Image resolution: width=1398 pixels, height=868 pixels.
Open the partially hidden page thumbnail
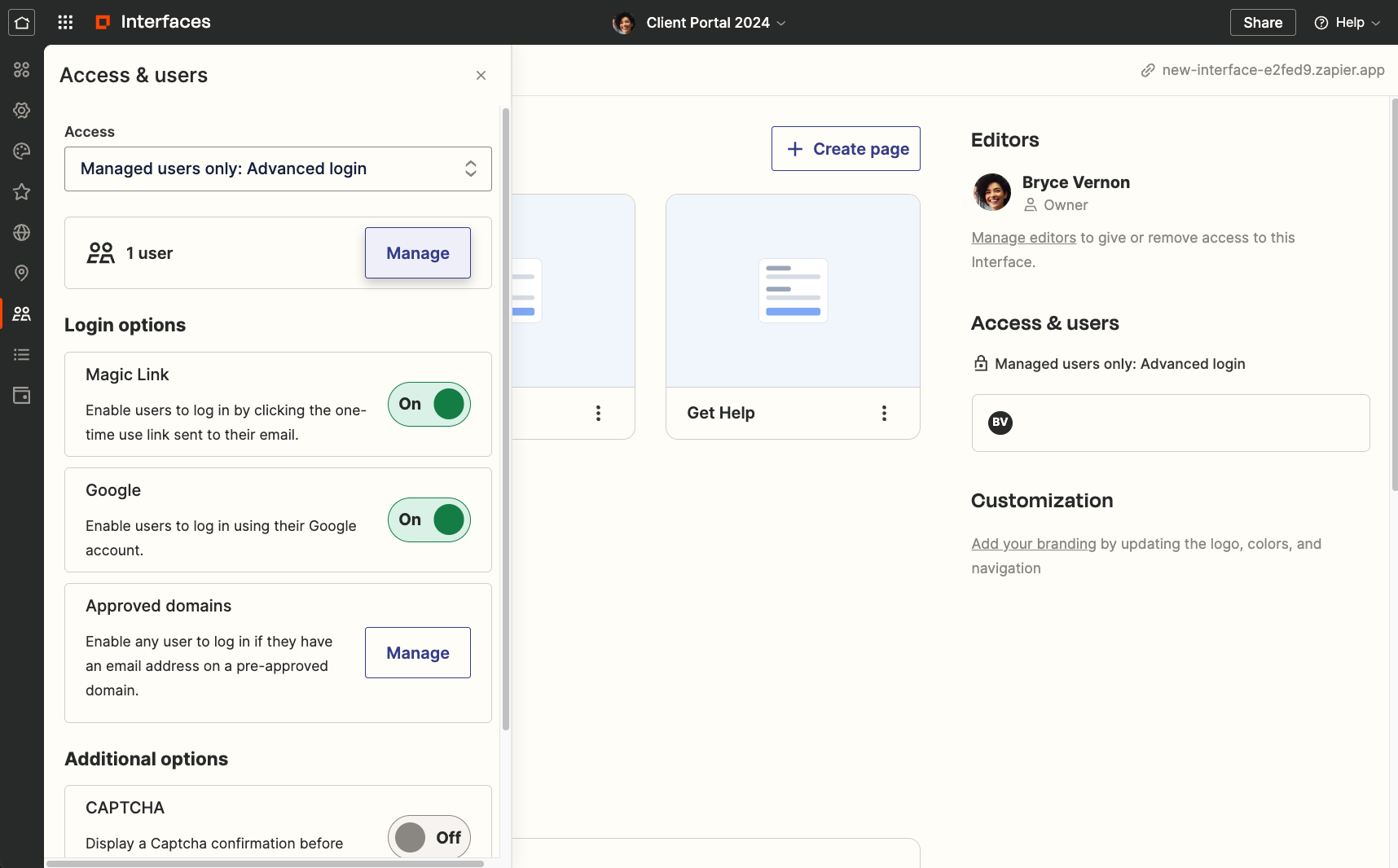573,291
